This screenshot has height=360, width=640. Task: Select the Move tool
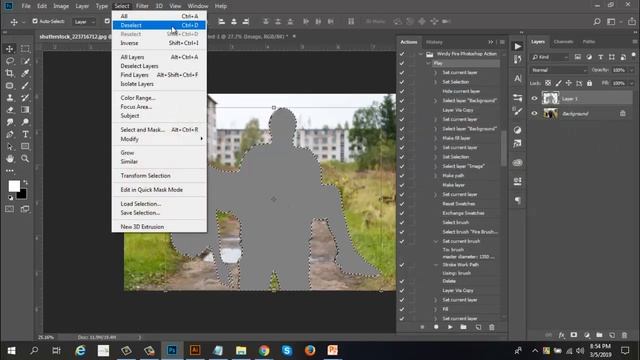click(x=9, y=49)
